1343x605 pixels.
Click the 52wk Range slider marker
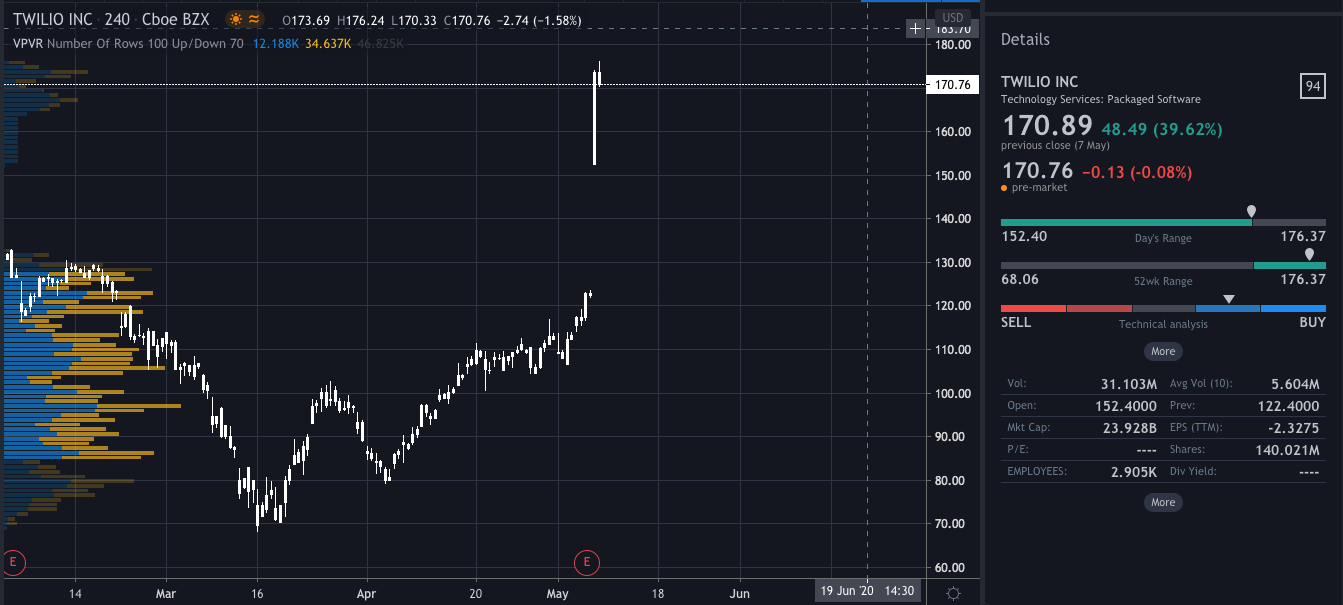coord(1309,255)
